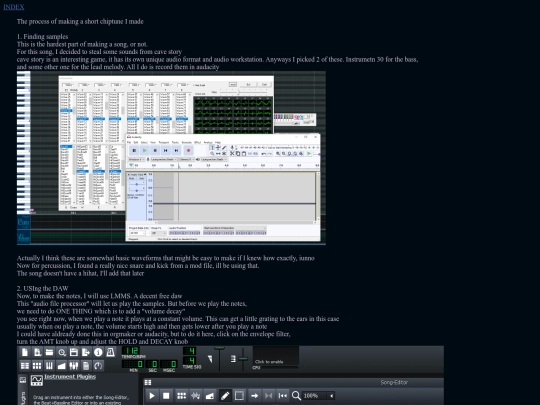
Task: Click the Undo icon in Audacity
Action: 264,153
